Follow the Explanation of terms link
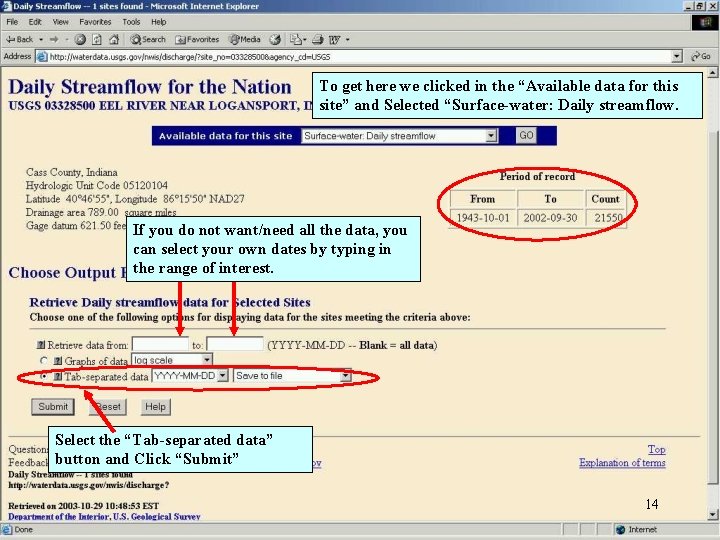The image size is (720, 540). pos(622,462)
